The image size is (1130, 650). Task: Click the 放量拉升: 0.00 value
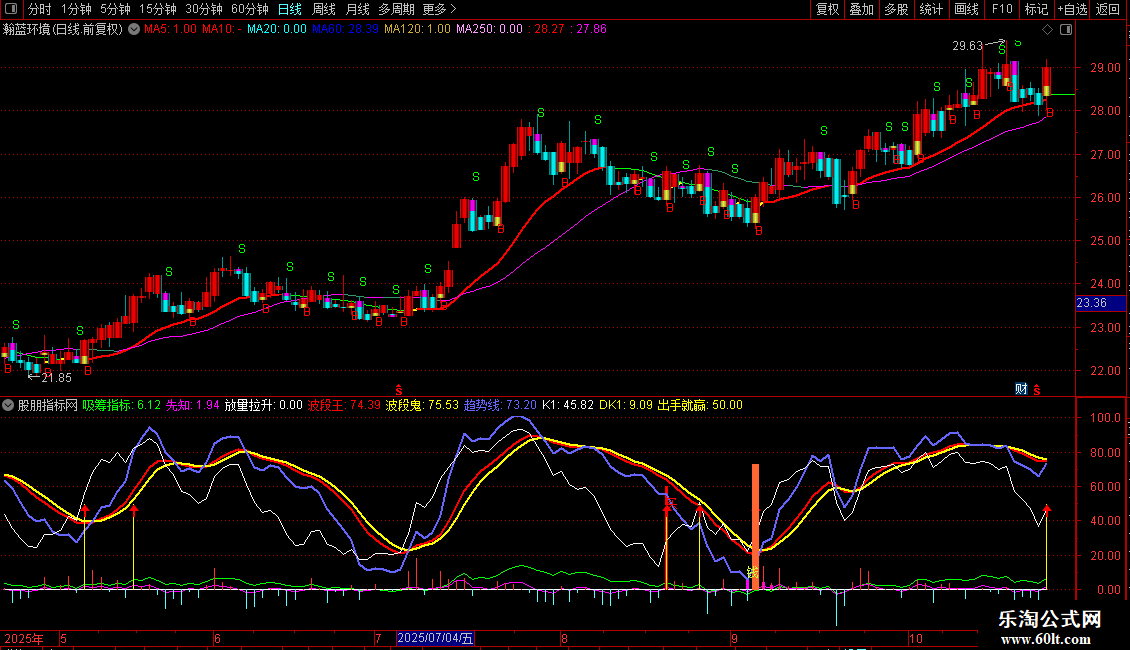point(263,405)
